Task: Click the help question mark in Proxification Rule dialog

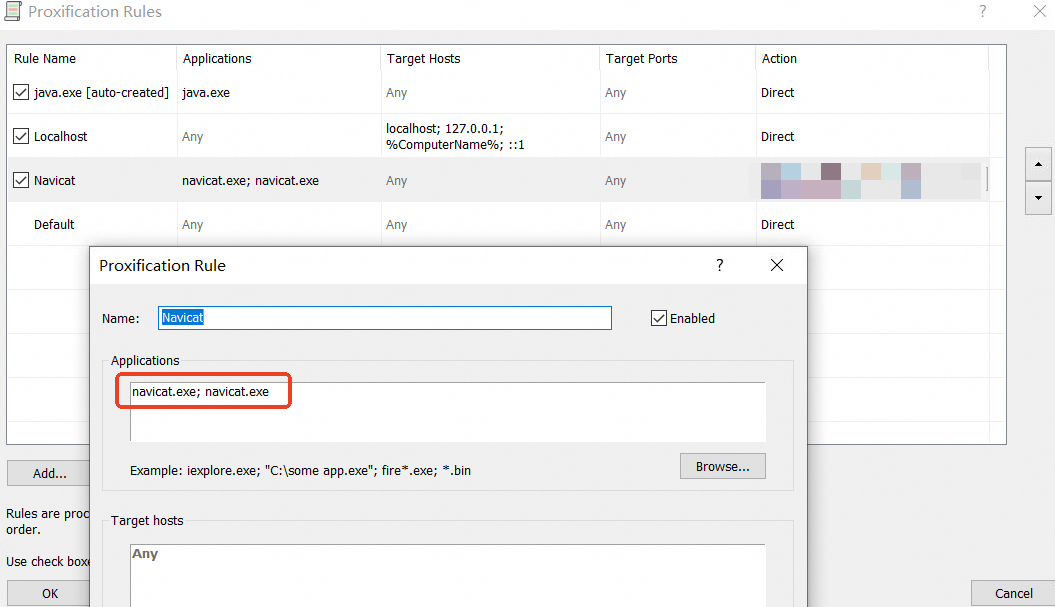Action: (719, 266)
